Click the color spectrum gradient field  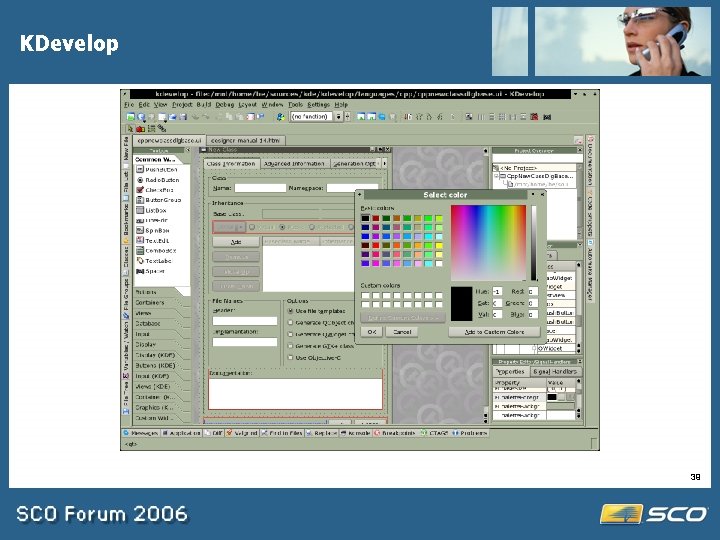coord(488,242)
